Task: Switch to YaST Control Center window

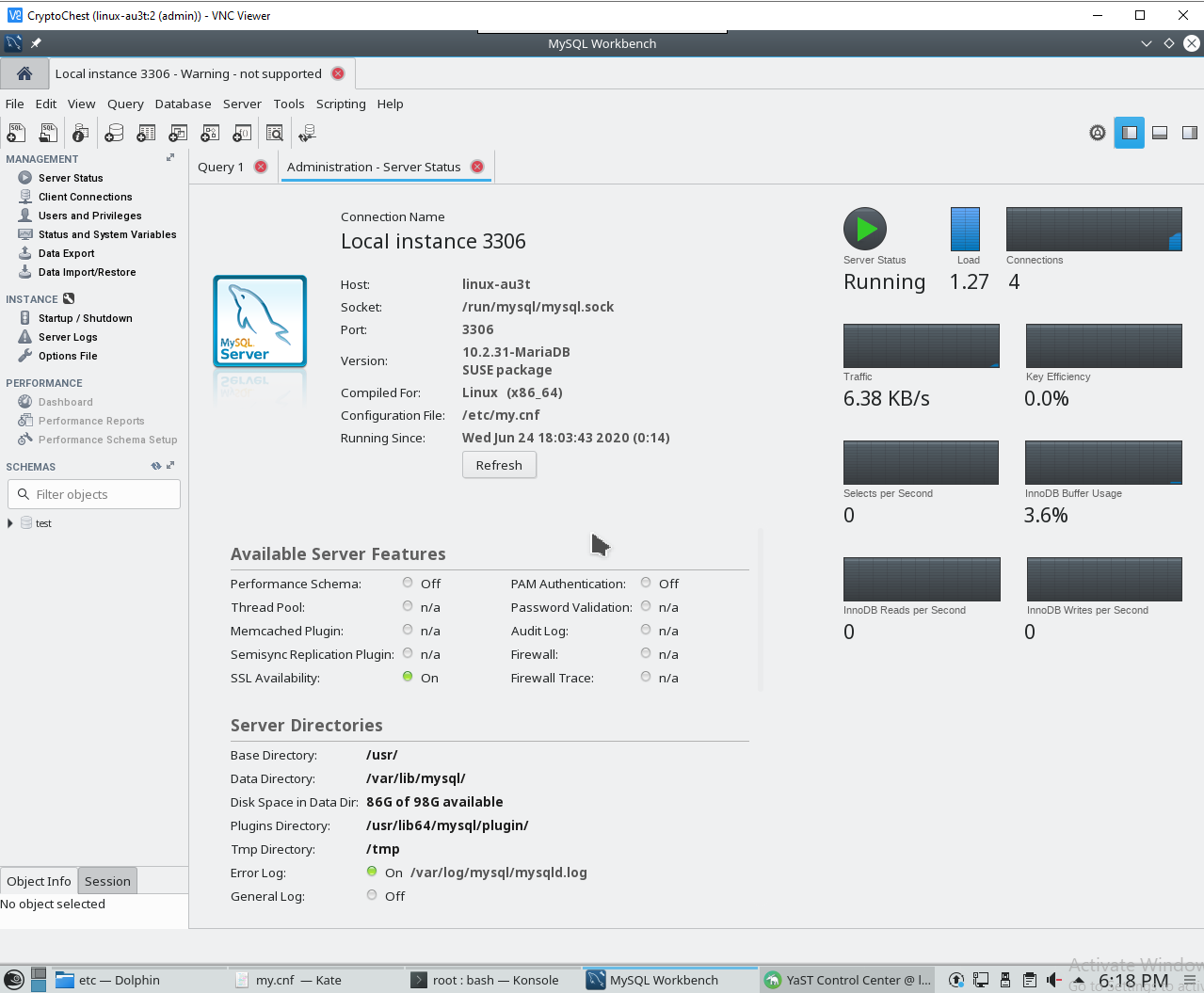Action: click(x=847, y=980)
